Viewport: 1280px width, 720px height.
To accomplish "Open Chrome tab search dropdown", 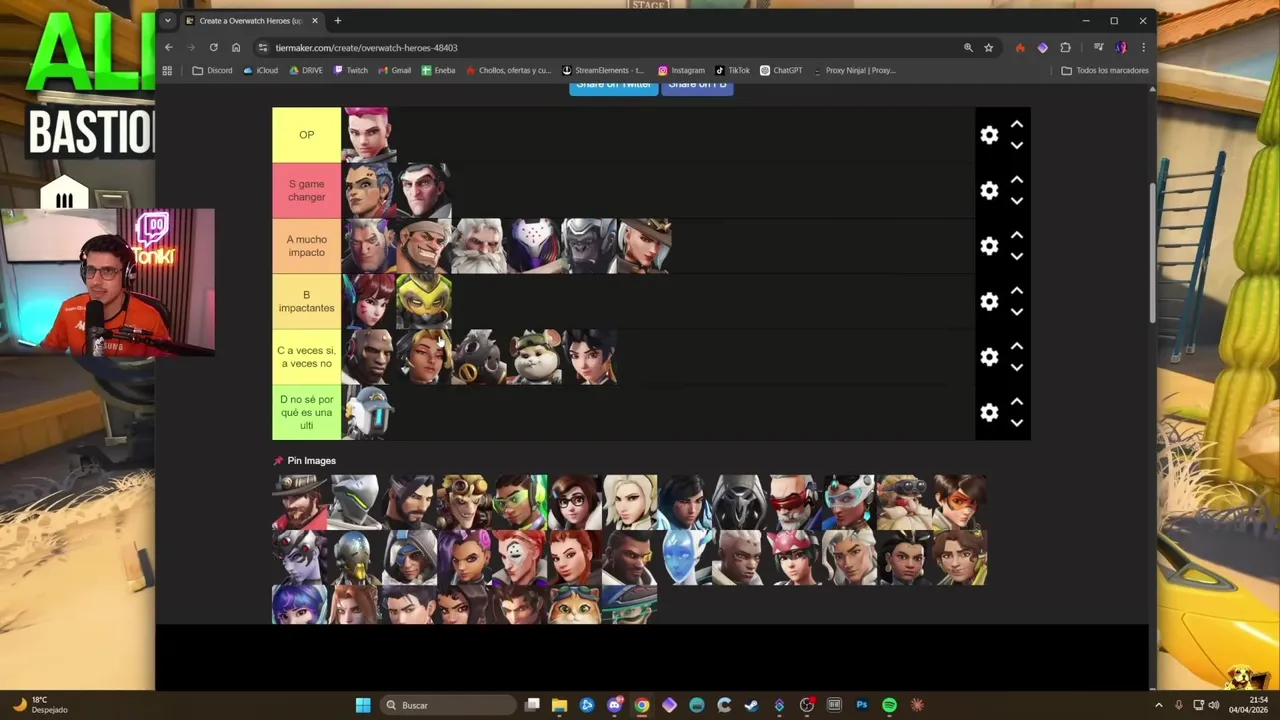I will click(x=167, y=20).
